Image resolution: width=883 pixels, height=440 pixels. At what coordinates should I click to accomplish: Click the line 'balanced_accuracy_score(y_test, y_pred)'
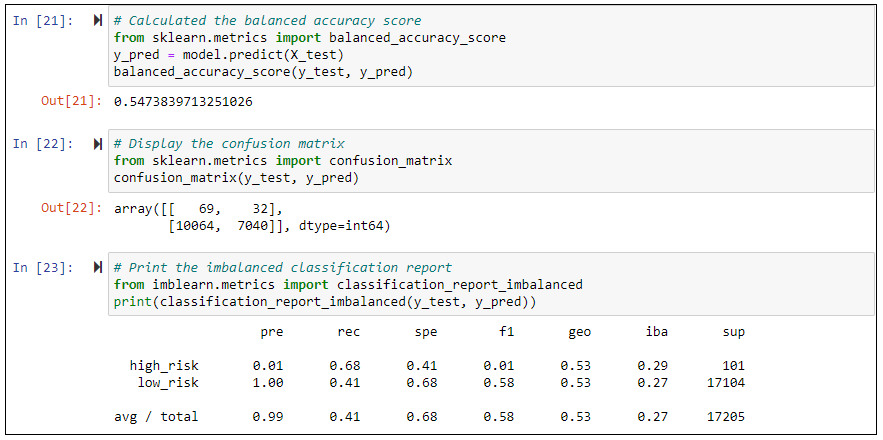[x=264, y=73]
